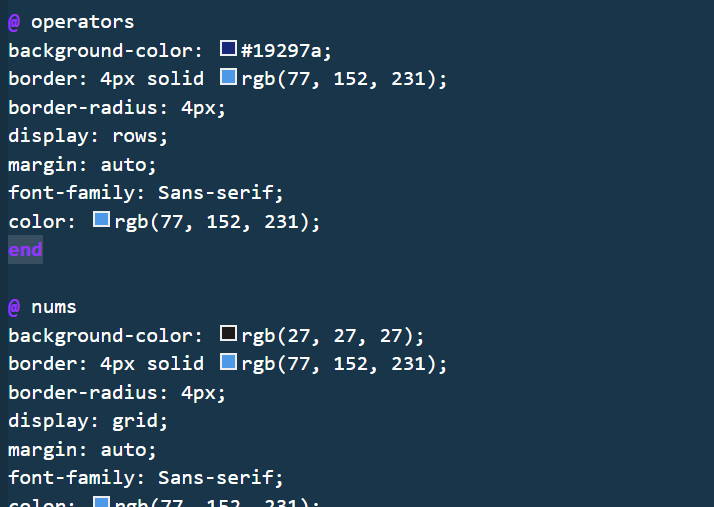
Task: Click "background-color" property in nums block
Action: point(101,335)
